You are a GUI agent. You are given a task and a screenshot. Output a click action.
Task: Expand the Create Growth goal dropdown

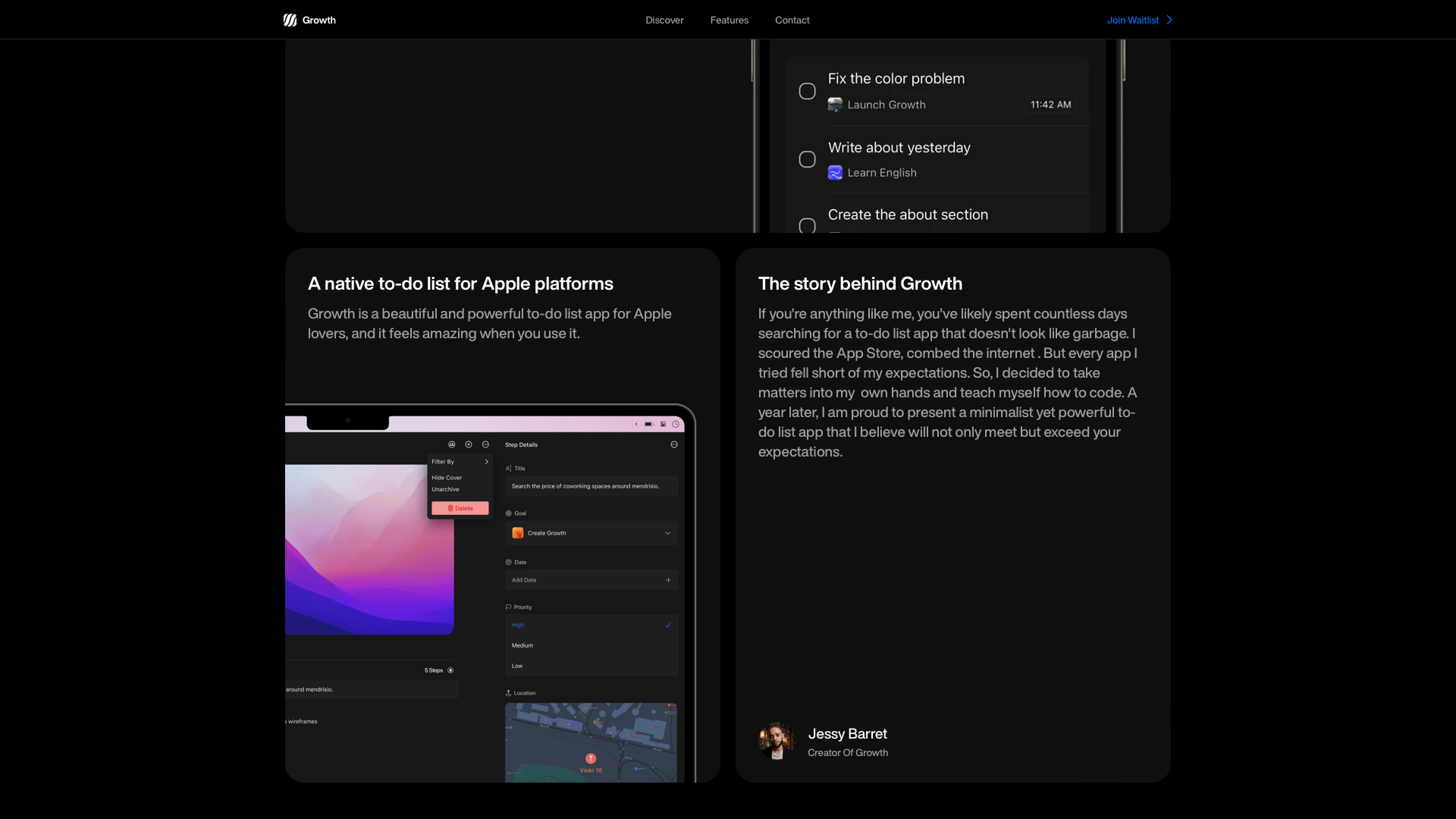[x=667, y=533]
